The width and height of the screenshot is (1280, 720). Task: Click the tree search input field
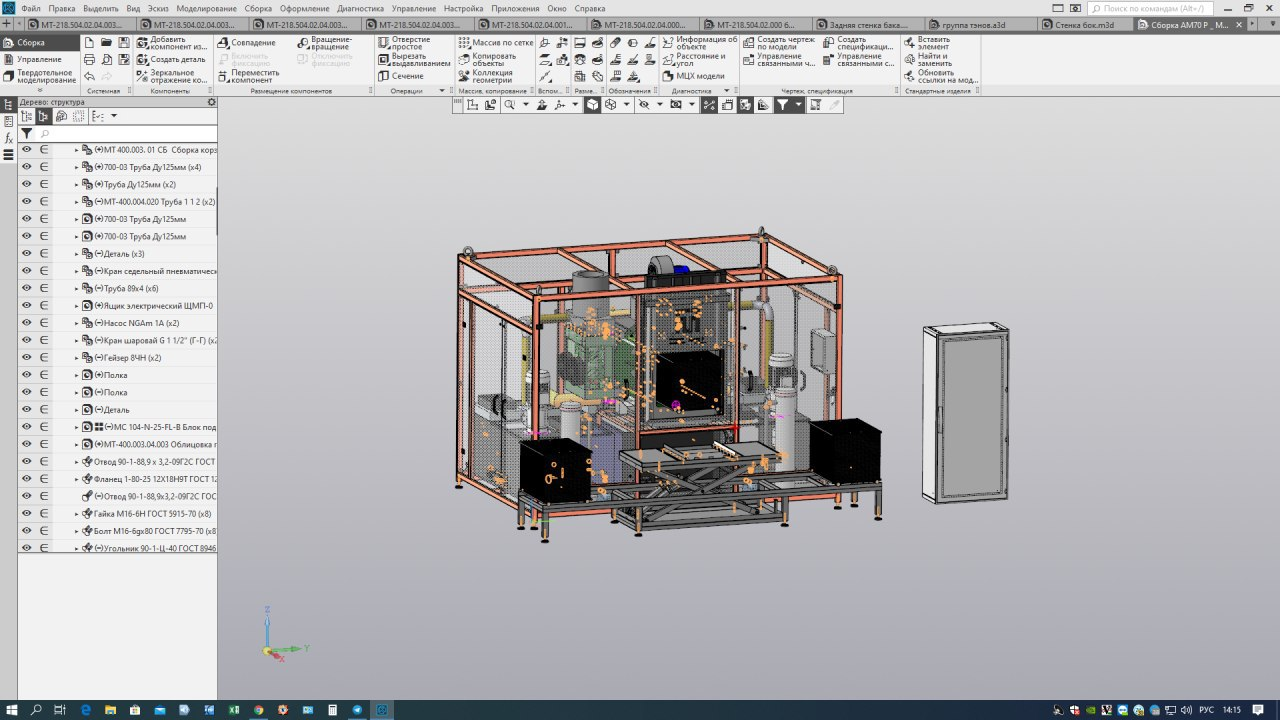[x=127, y=133]
